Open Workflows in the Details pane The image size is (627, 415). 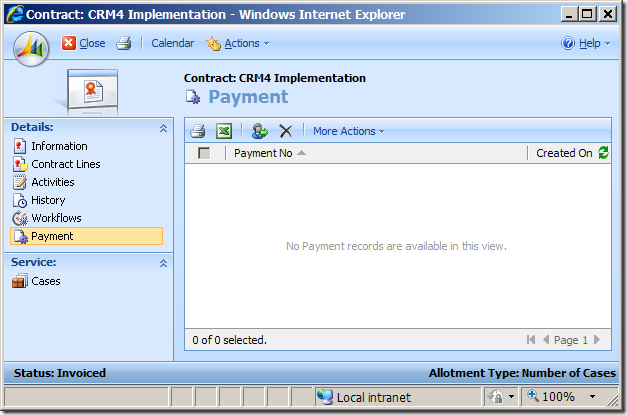tap(56, 218)
